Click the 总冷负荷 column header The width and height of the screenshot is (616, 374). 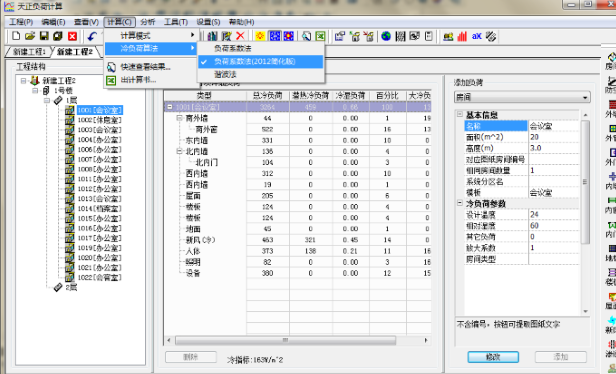[x=268, y=95]
